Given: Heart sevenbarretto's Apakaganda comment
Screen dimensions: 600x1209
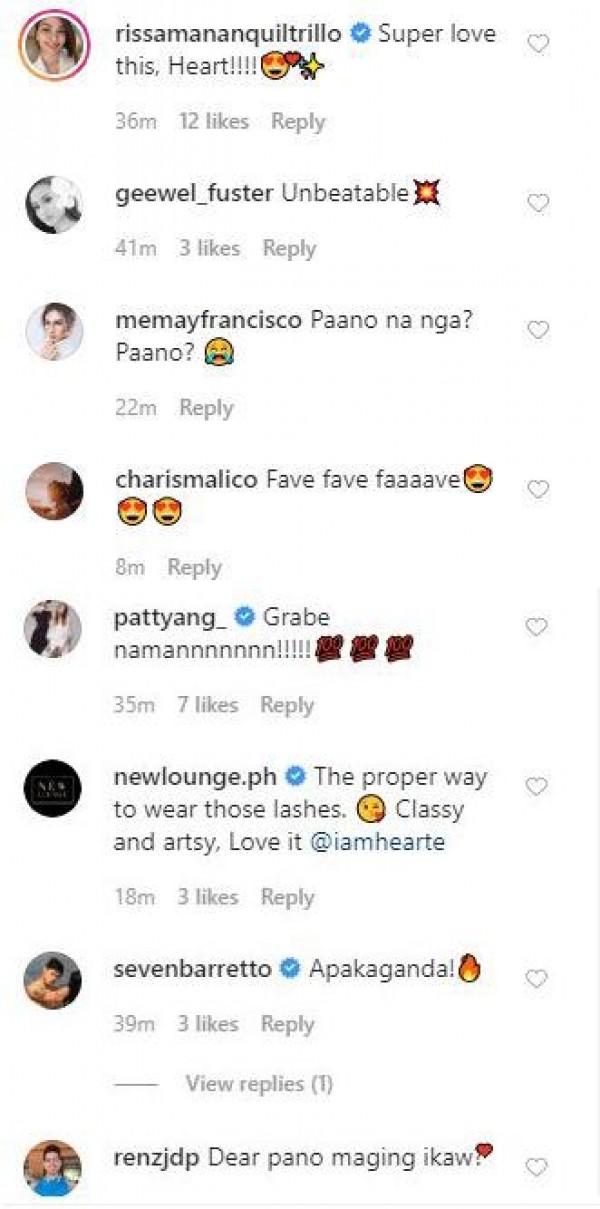Looking at the screenshot, I should click(537, 977).
